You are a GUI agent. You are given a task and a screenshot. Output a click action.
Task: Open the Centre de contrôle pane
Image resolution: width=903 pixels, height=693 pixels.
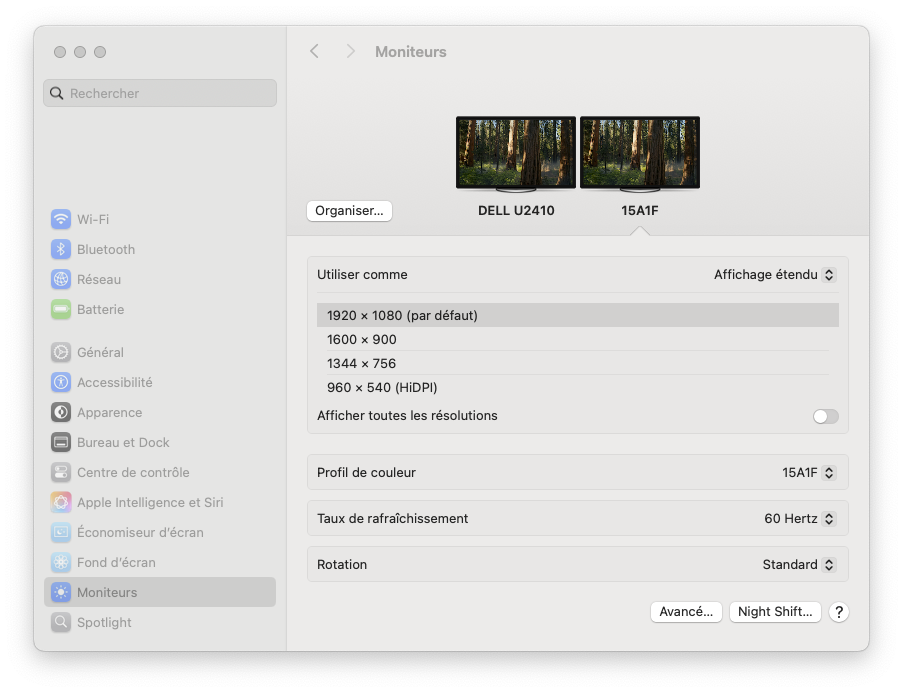pyautogui.click(x=160, y=472)
